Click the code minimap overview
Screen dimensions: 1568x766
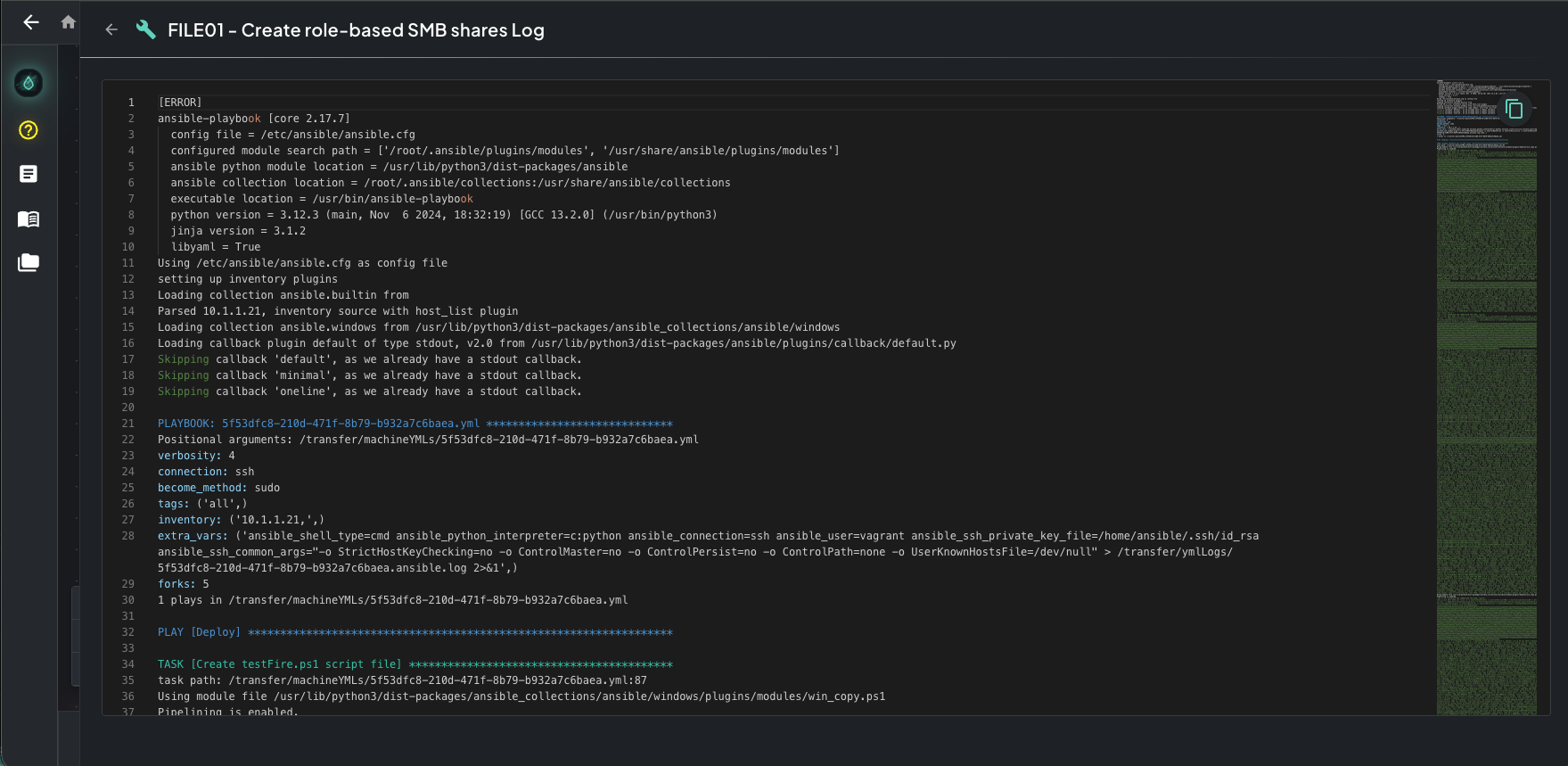(1487, 397)
